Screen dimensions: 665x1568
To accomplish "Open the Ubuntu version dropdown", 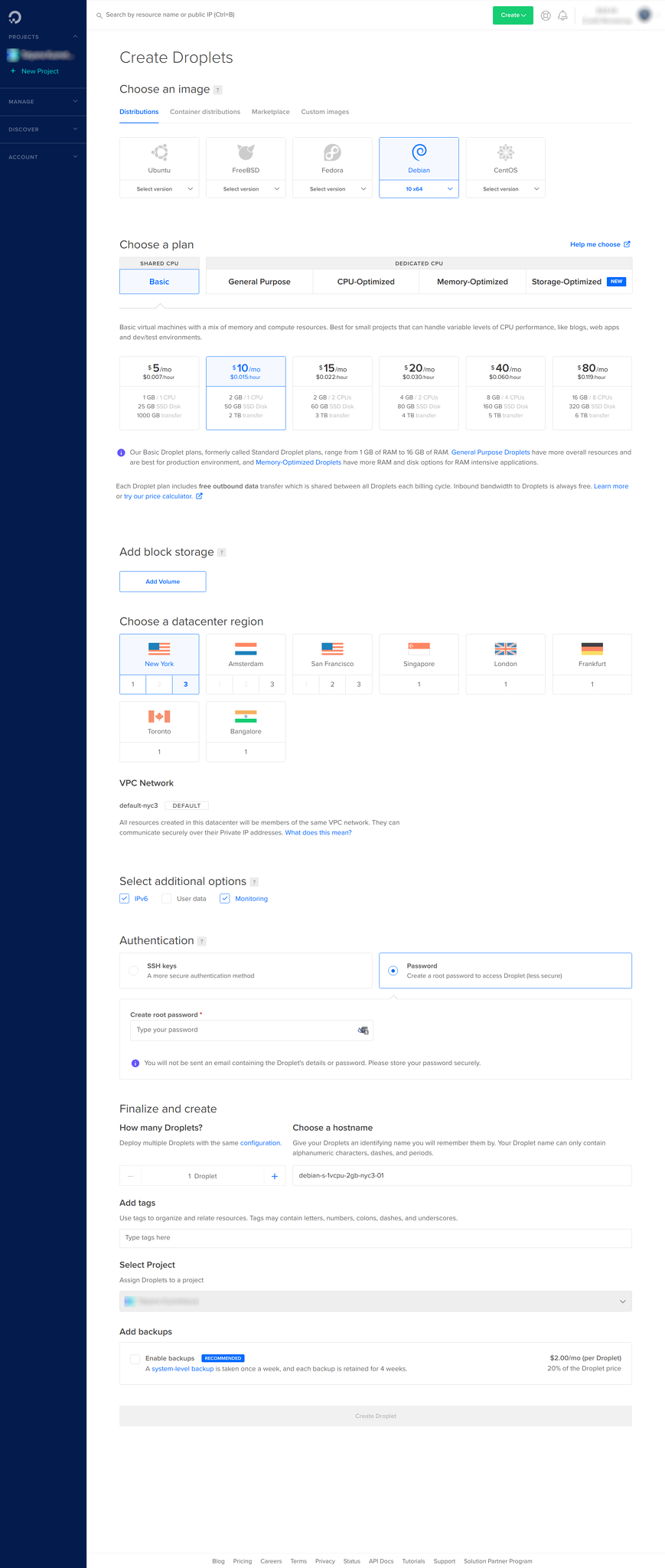I will tap(159, 189).
